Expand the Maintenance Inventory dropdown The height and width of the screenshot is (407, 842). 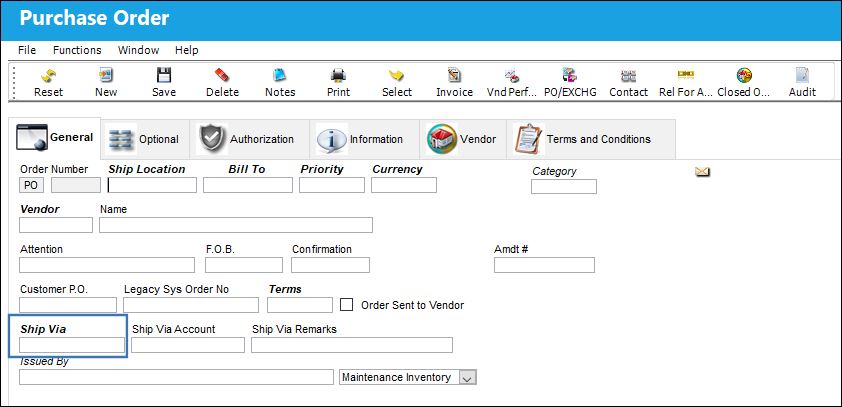tap(467, 377)
